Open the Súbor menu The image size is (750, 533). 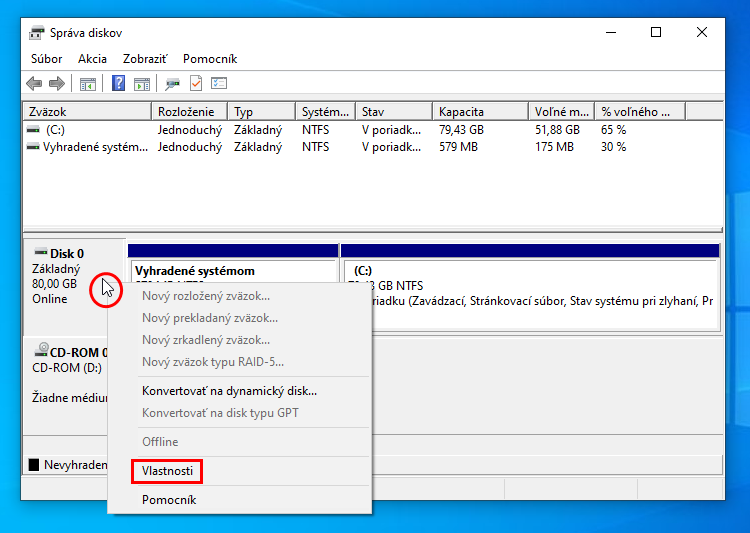click(x=46, y=59)
